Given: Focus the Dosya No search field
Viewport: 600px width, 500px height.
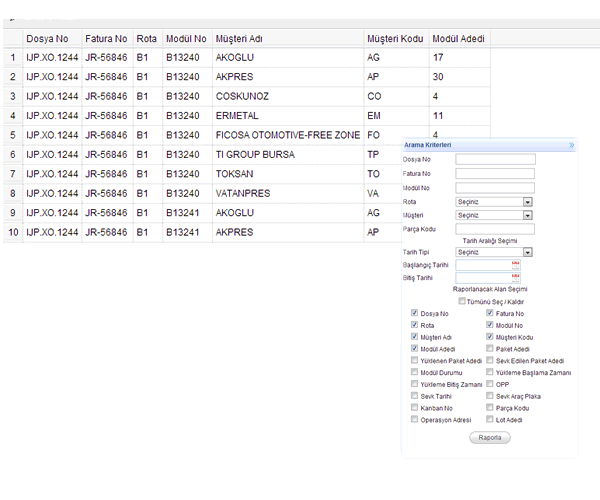Looking at the screenshot, I should tap(495, 159).
